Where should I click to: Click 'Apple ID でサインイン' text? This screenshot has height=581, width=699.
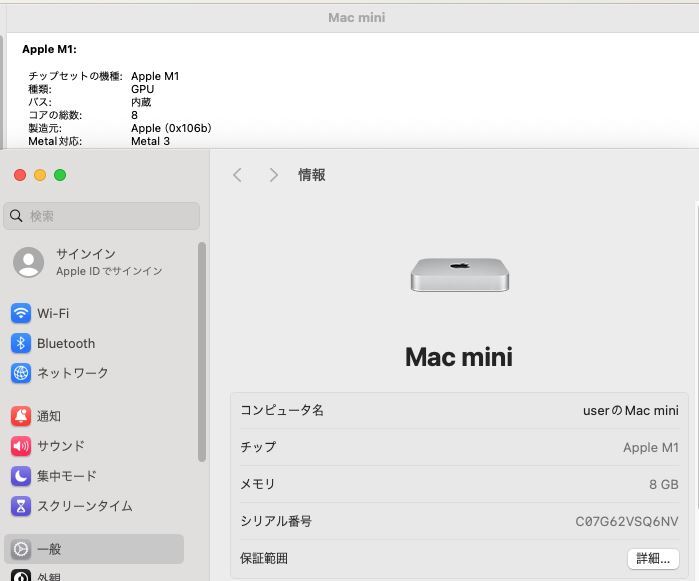109,271
